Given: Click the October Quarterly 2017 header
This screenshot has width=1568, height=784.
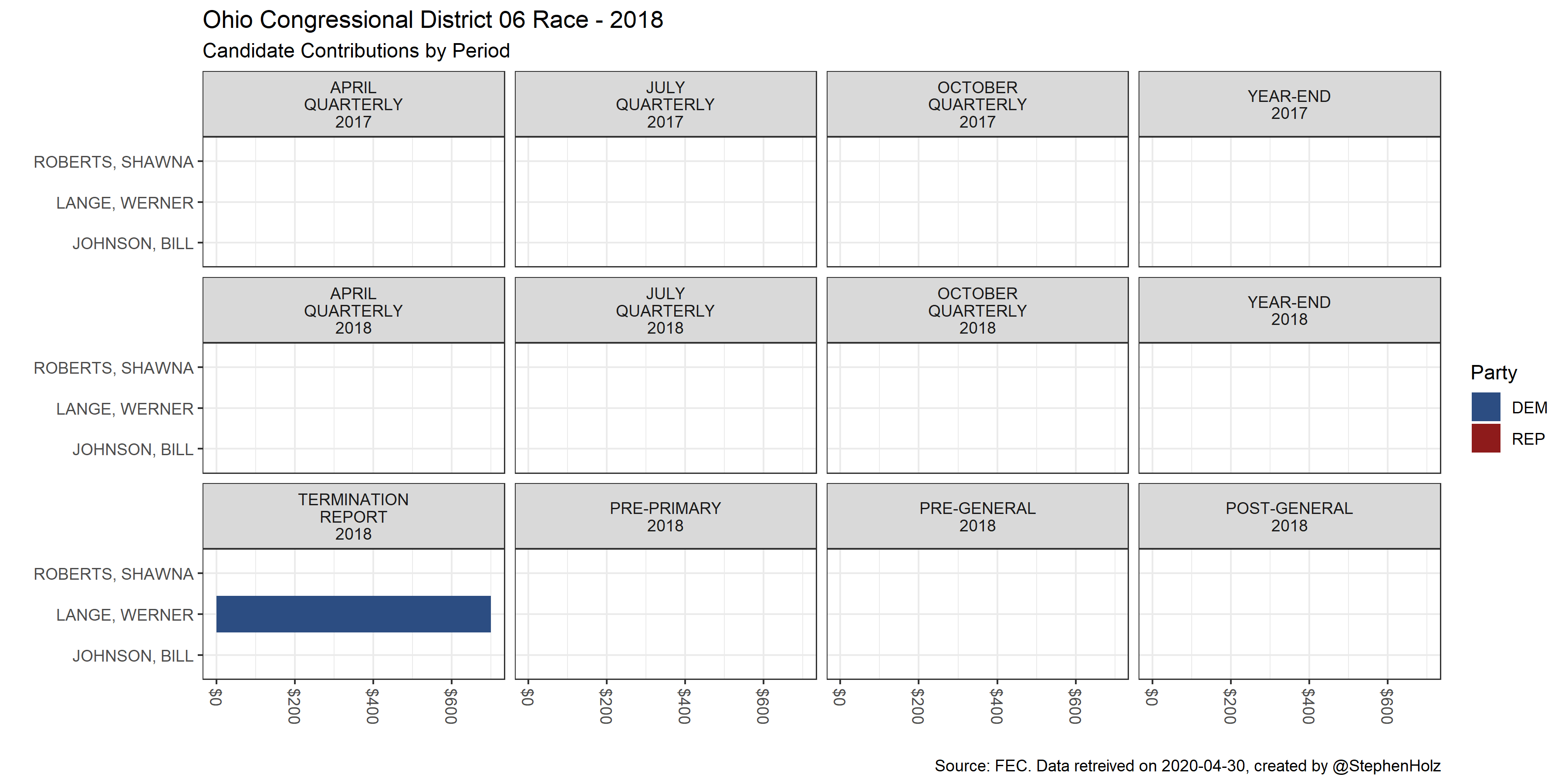Looking at the screenshot, I should pyautogui.click(x=977, y=104).
